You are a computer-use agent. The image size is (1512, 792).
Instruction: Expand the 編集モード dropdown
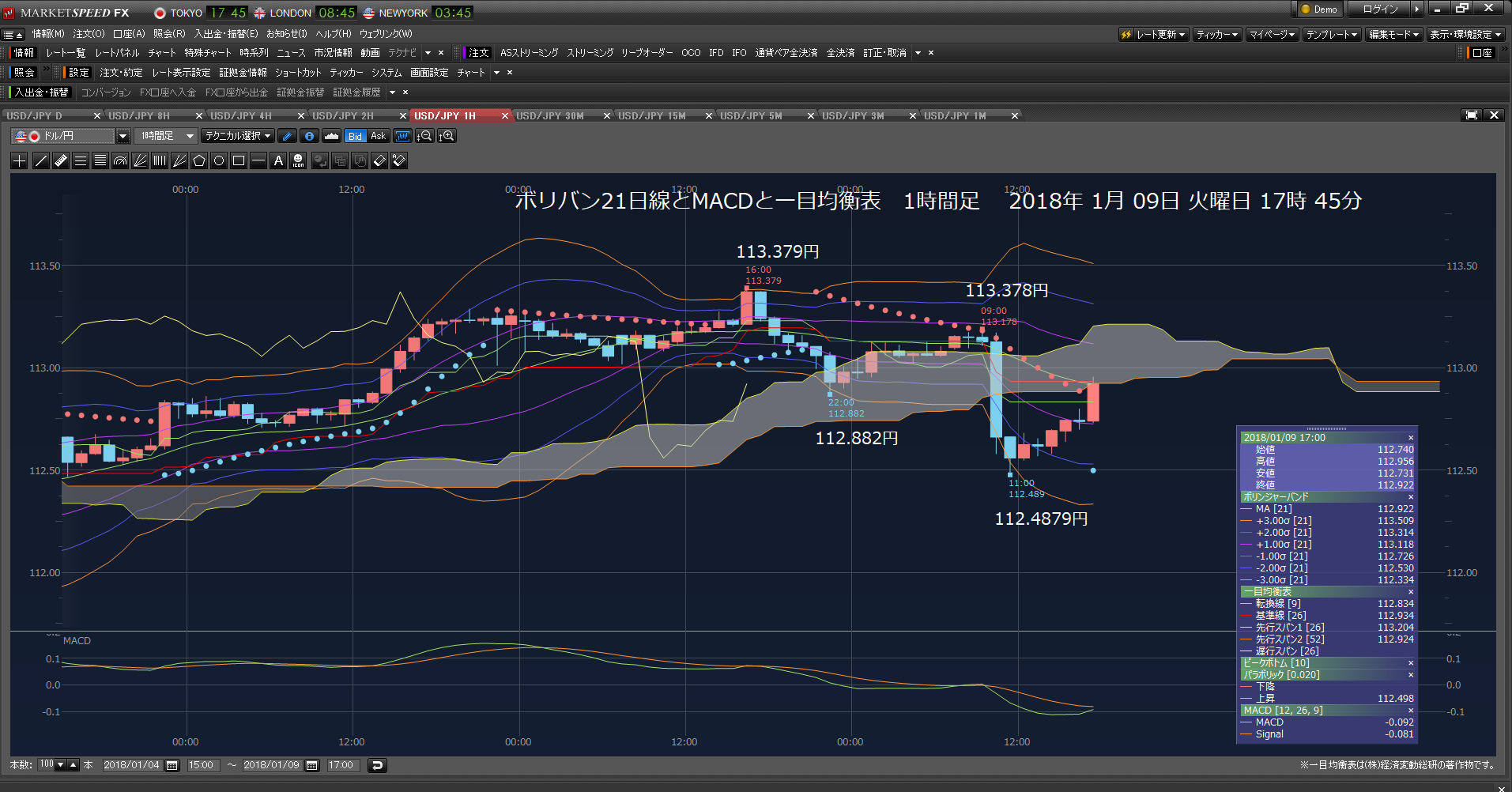(x=1394, y=34)
